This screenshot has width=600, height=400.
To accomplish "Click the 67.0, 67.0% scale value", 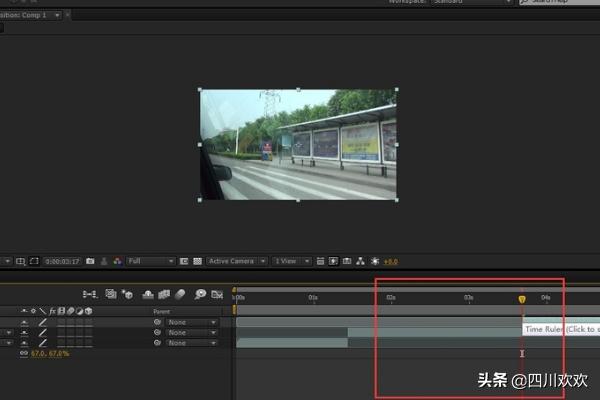I will coord(50,353).
